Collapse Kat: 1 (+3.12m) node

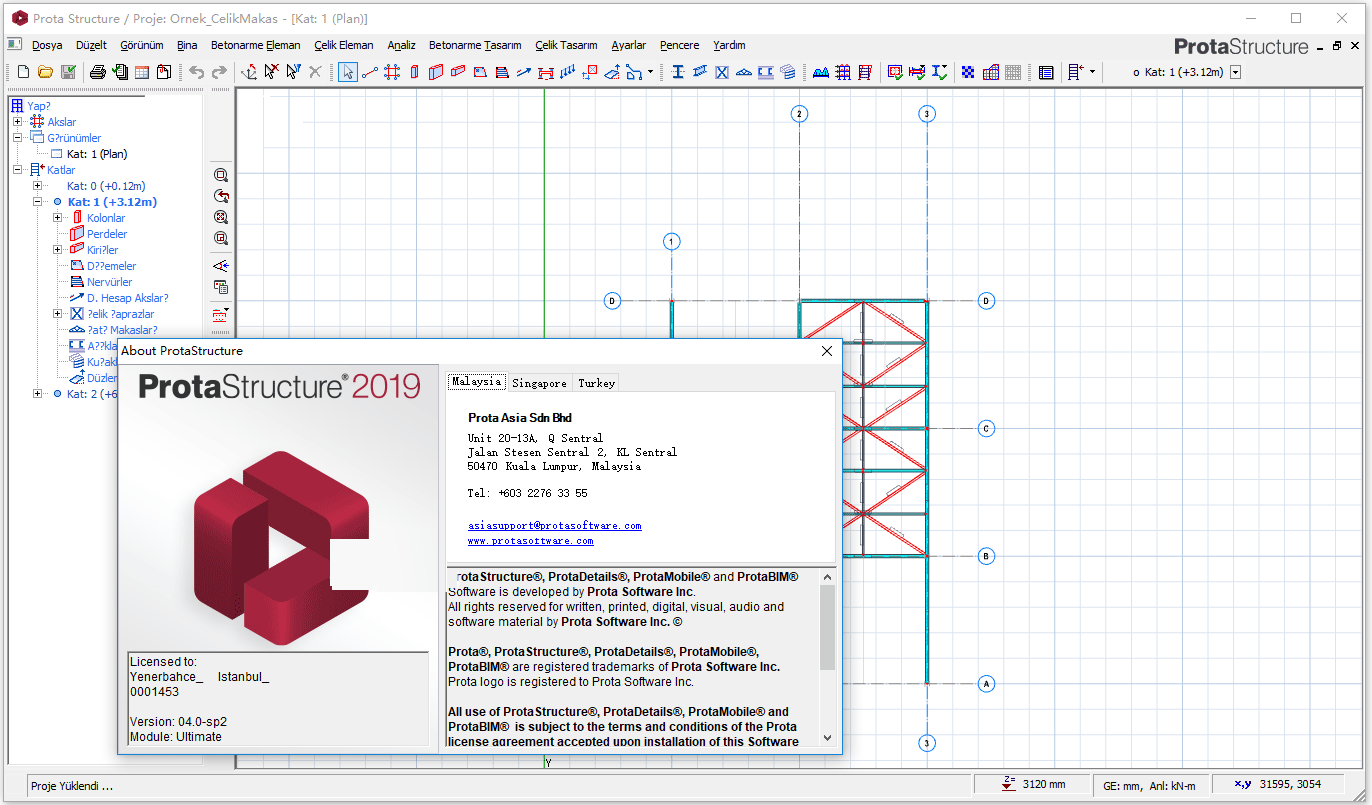pyautogui.click(x=37, y=202)
